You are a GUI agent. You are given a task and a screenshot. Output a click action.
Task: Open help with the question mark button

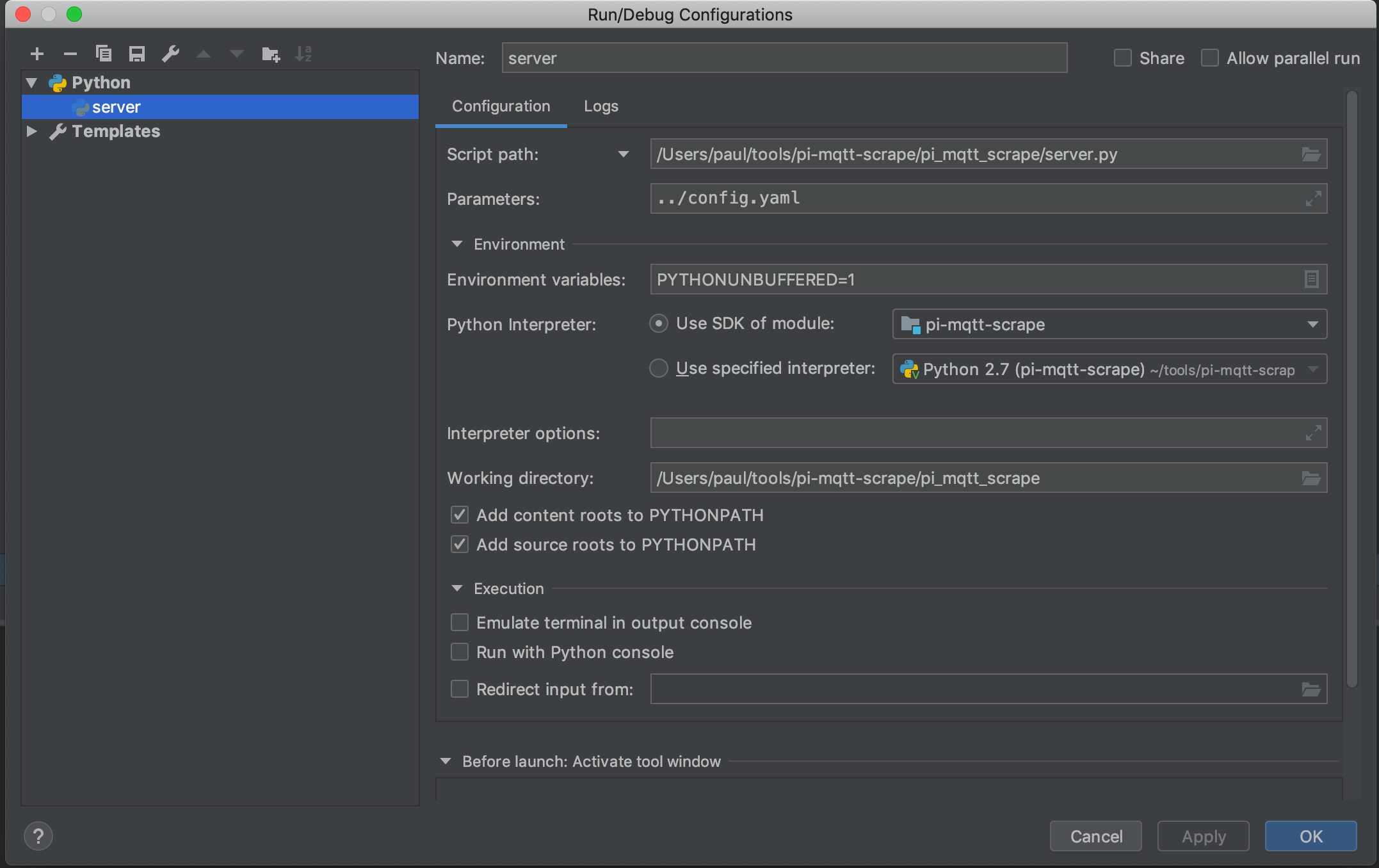coord(38,836)
